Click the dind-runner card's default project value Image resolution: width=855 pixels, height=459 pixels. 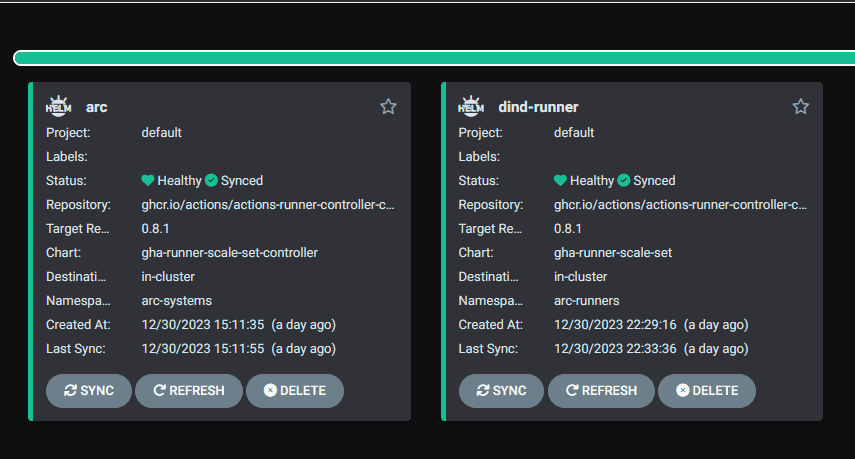tap(574, 132)
